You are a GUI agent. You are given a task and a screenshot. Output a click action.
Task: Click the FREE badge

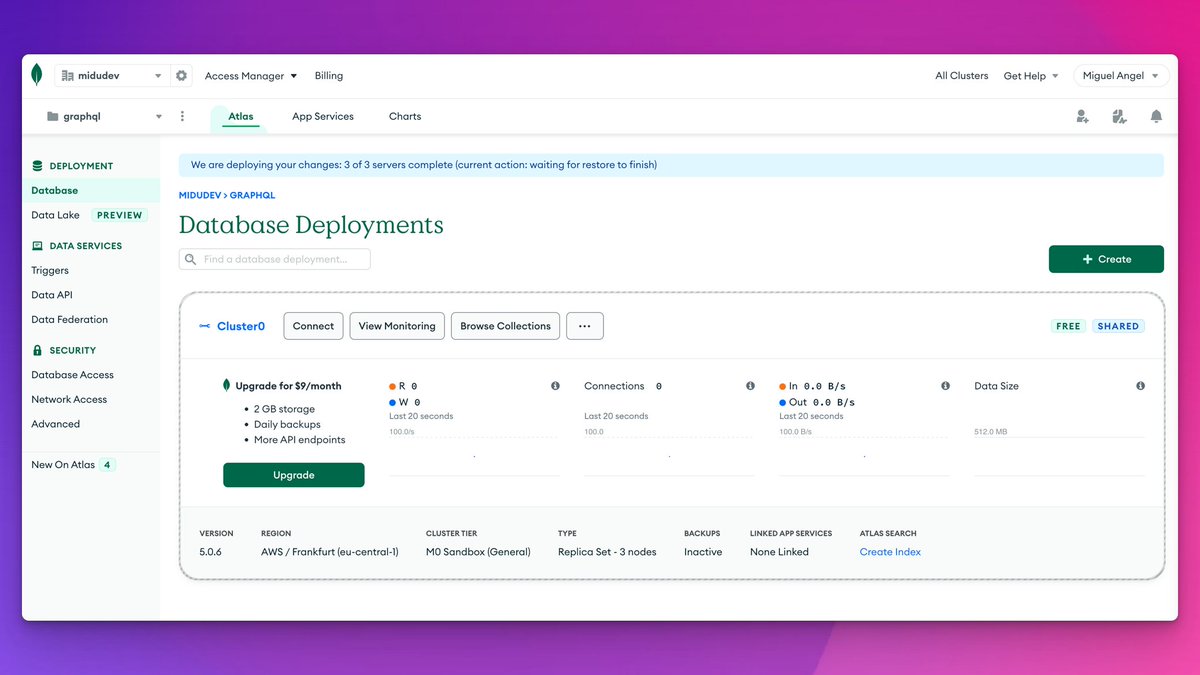point(1068,326)
